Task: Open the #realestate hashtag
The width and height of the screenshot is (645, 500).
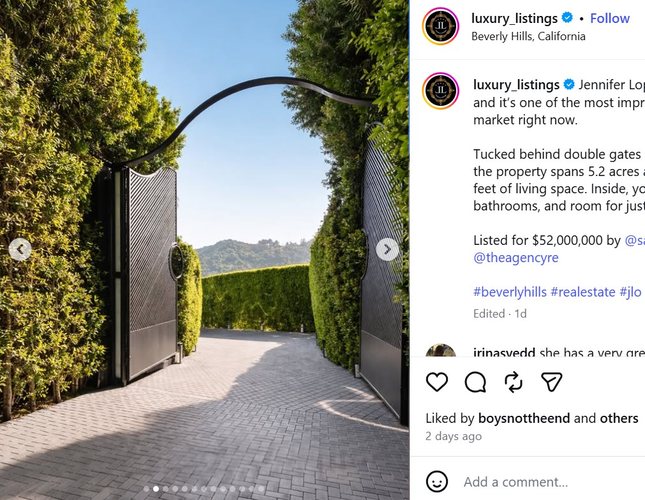Action: [x=583, y=292]
